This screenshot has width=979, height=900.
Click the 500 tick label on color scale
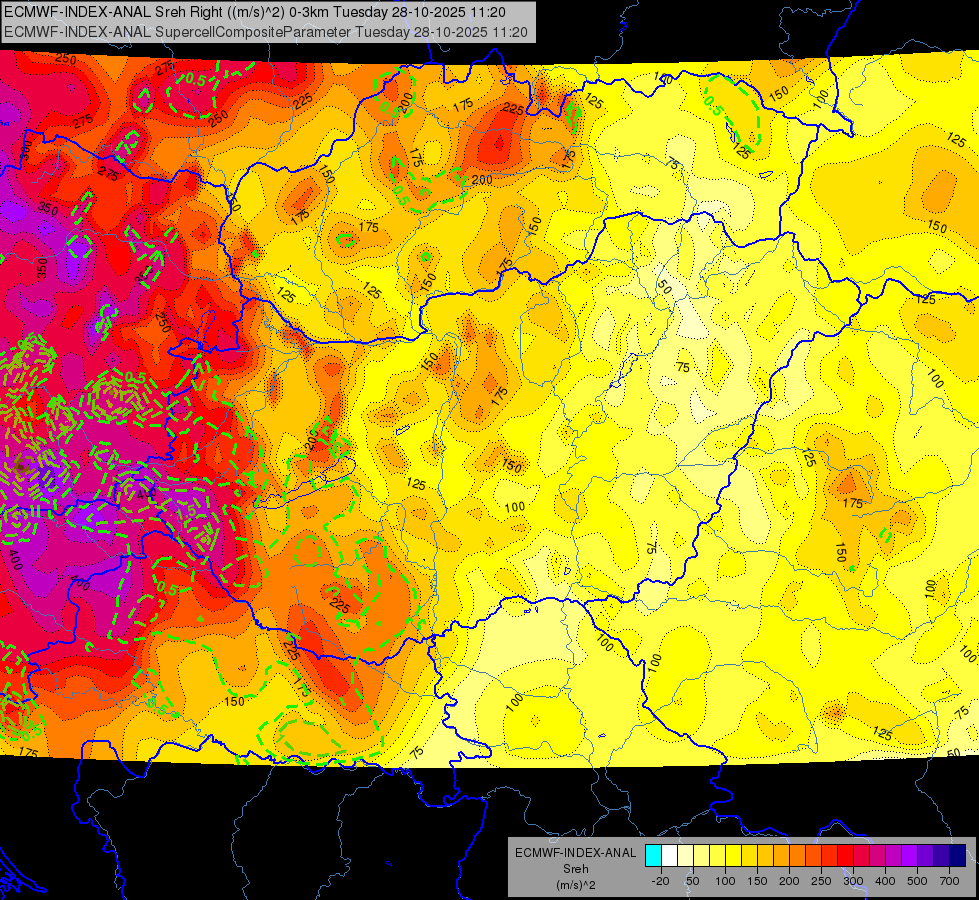917,881
